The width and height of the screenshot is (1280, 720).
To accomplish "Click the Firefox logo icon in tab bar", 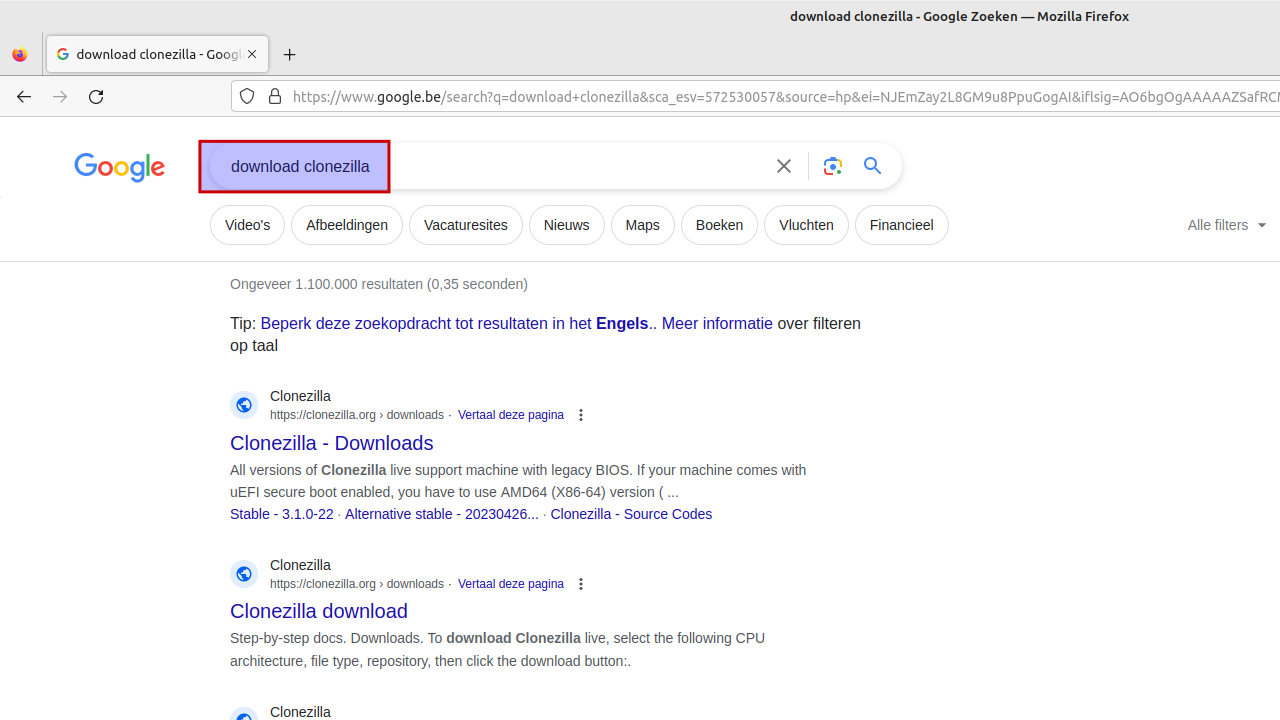I will (20, 55).
